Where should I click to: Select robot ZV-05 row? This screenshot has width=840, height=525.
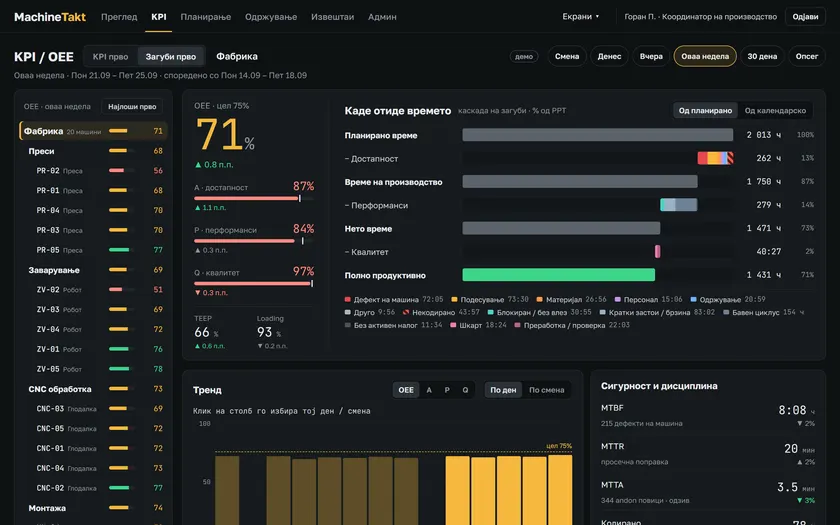tap(93, 369)
